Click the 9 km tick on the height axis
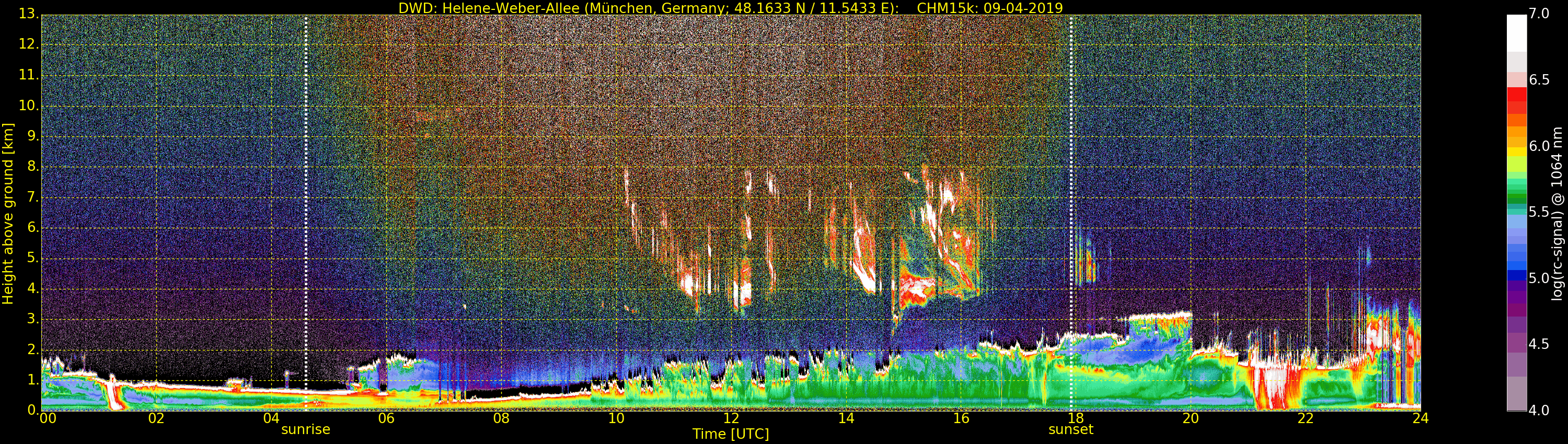Image resolution: width=1568 pixels, height=444 pixels. coord(33,136)
